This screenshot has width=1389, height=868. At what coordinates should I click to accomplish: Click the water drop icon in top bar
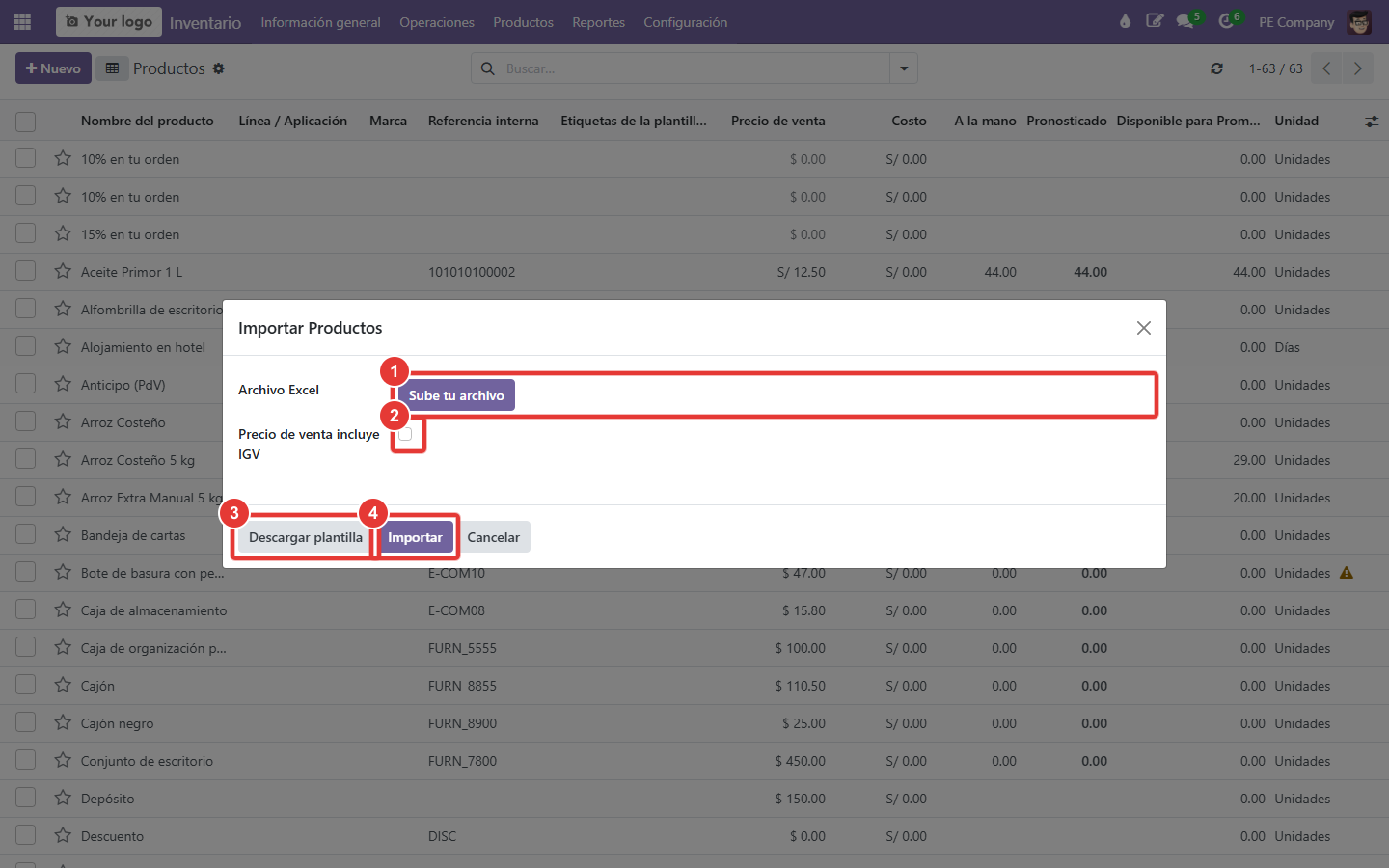click(x=1125, y=21)
